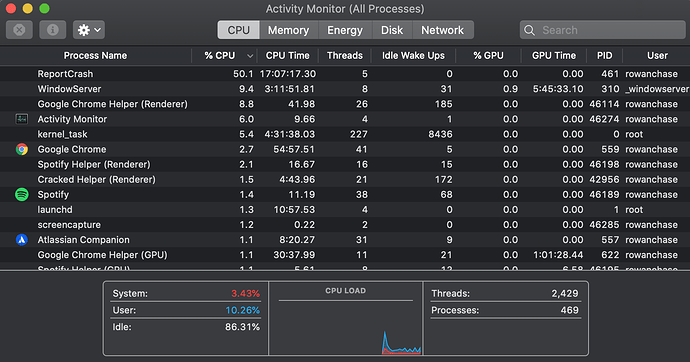Image resolution: width=690 pixels, height=362 pixels.
Task: Switch to the Memory tab
Action: pyautogui.click(x=288, y=30)
